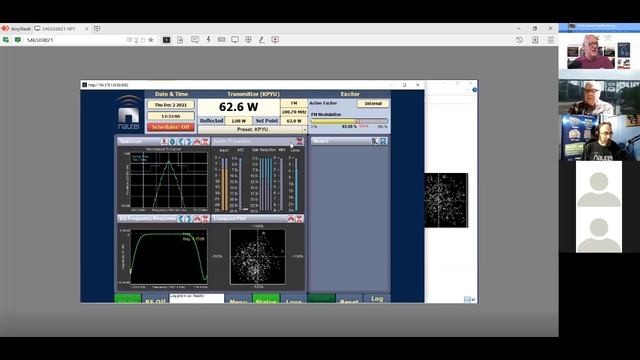Click the green Status button
The image size is (640, 360).
pyautogui.click(x=266, y=299)
